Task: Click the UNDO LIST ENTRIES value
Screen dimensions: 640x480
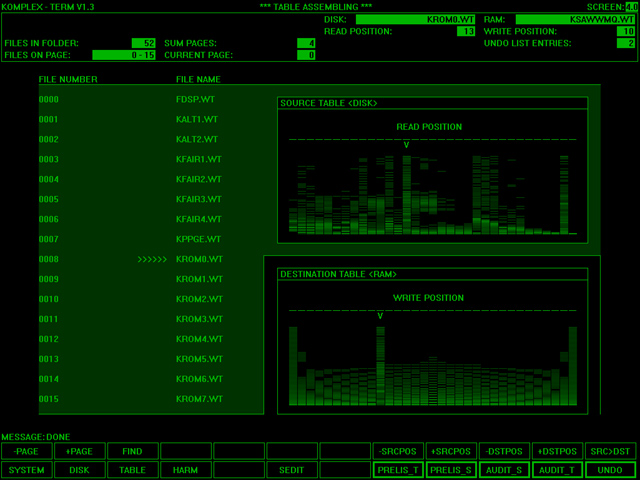Action: (x=626, y=43)
